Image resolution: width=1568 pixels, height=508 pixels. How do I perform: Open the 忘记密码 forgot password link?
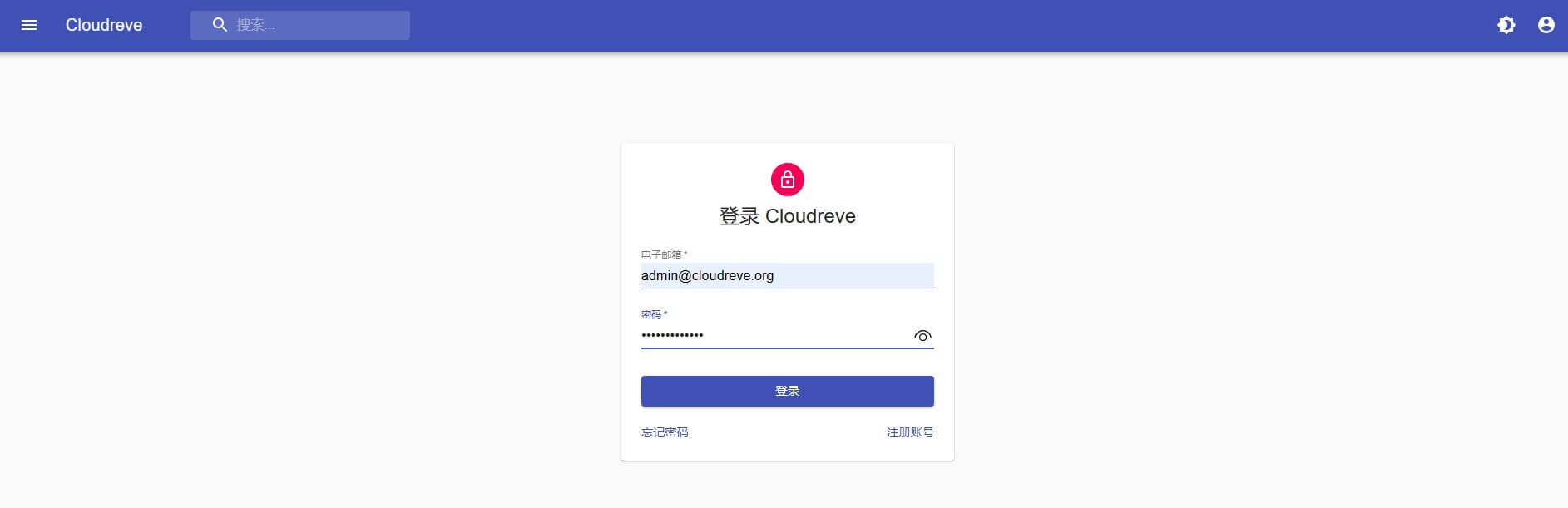coord(665,432)
